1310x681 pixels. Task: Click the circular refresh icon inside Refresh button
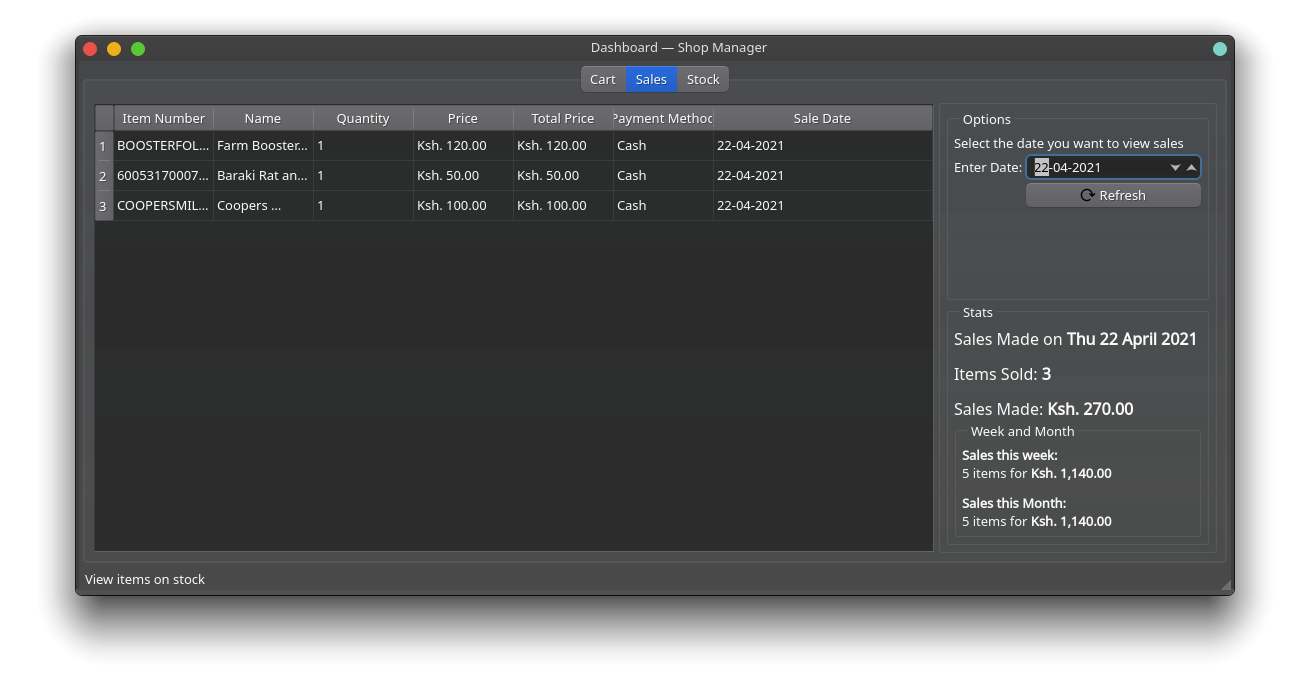(1087, 195)
